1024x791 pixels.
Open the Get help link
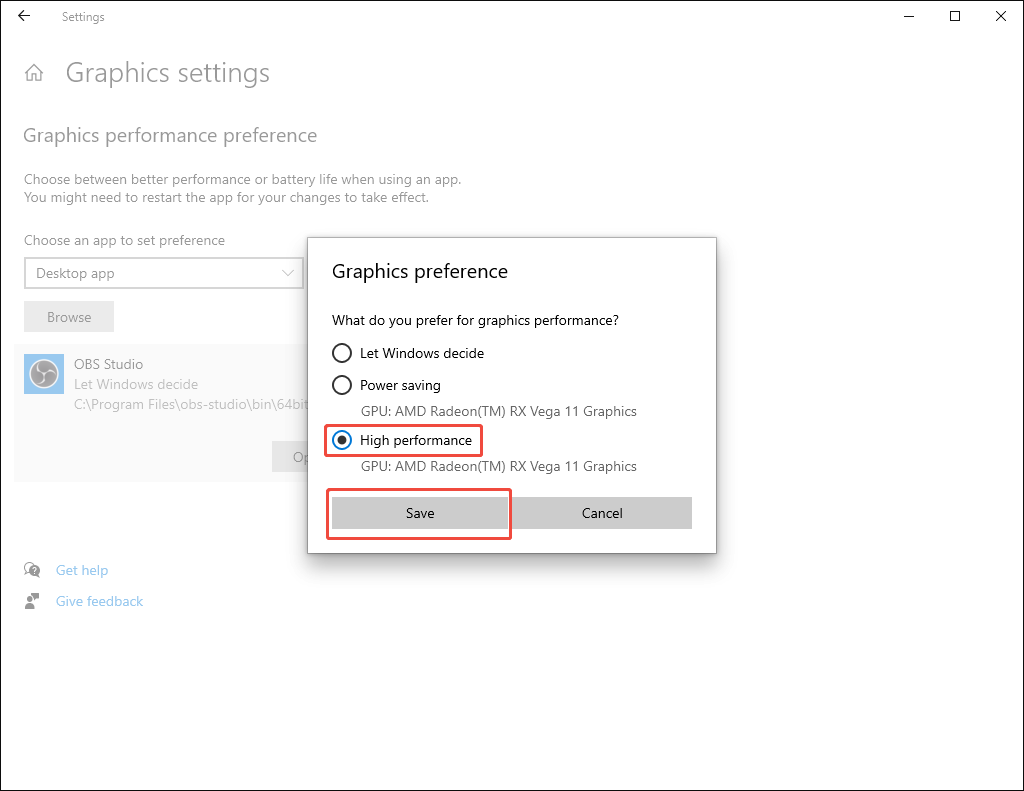pyautogui.click(x=82, y=569)
